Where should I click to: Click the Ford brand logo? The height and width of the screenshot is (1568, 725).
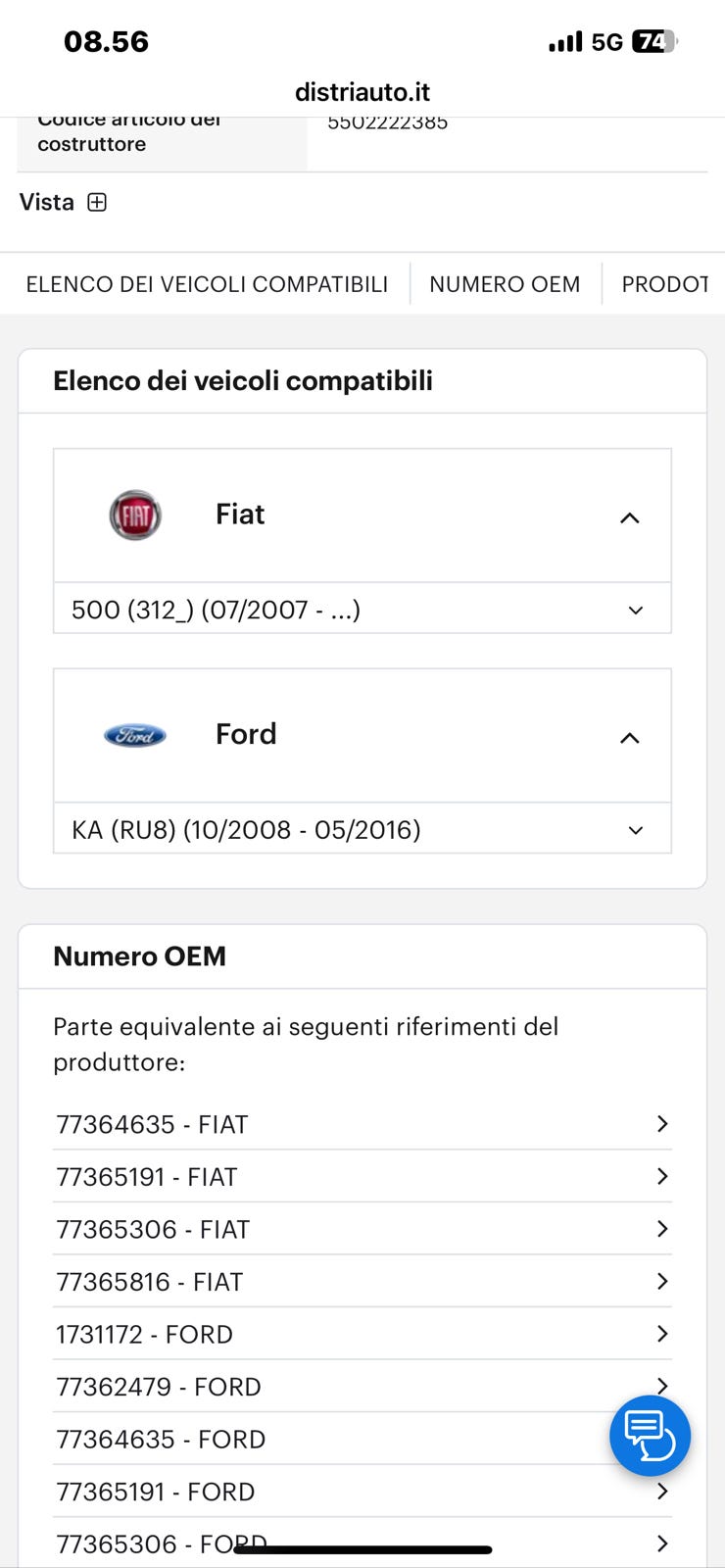coord(135,735)
